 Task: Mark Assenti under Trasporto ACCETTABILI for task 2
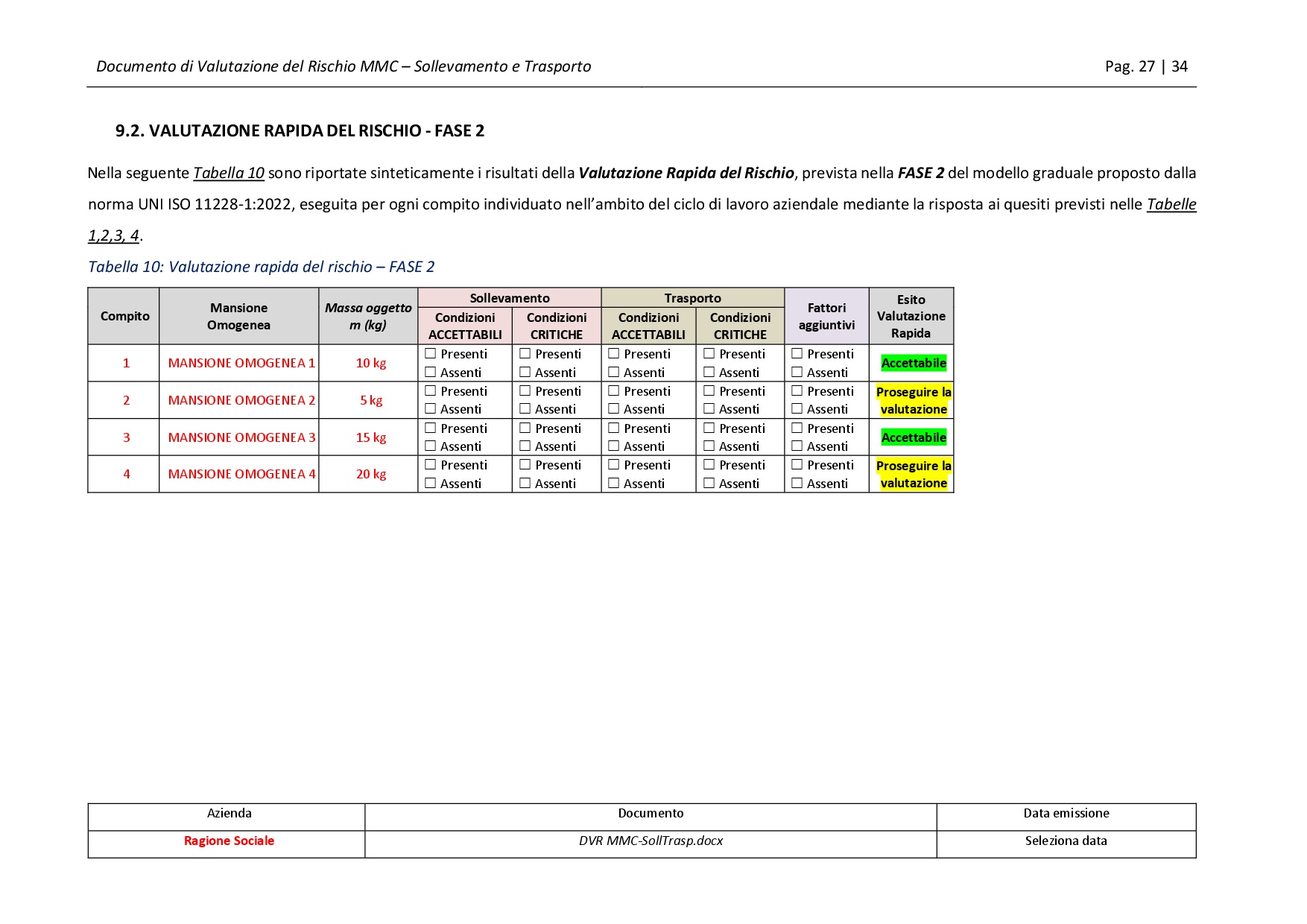(x=613, y=409)
